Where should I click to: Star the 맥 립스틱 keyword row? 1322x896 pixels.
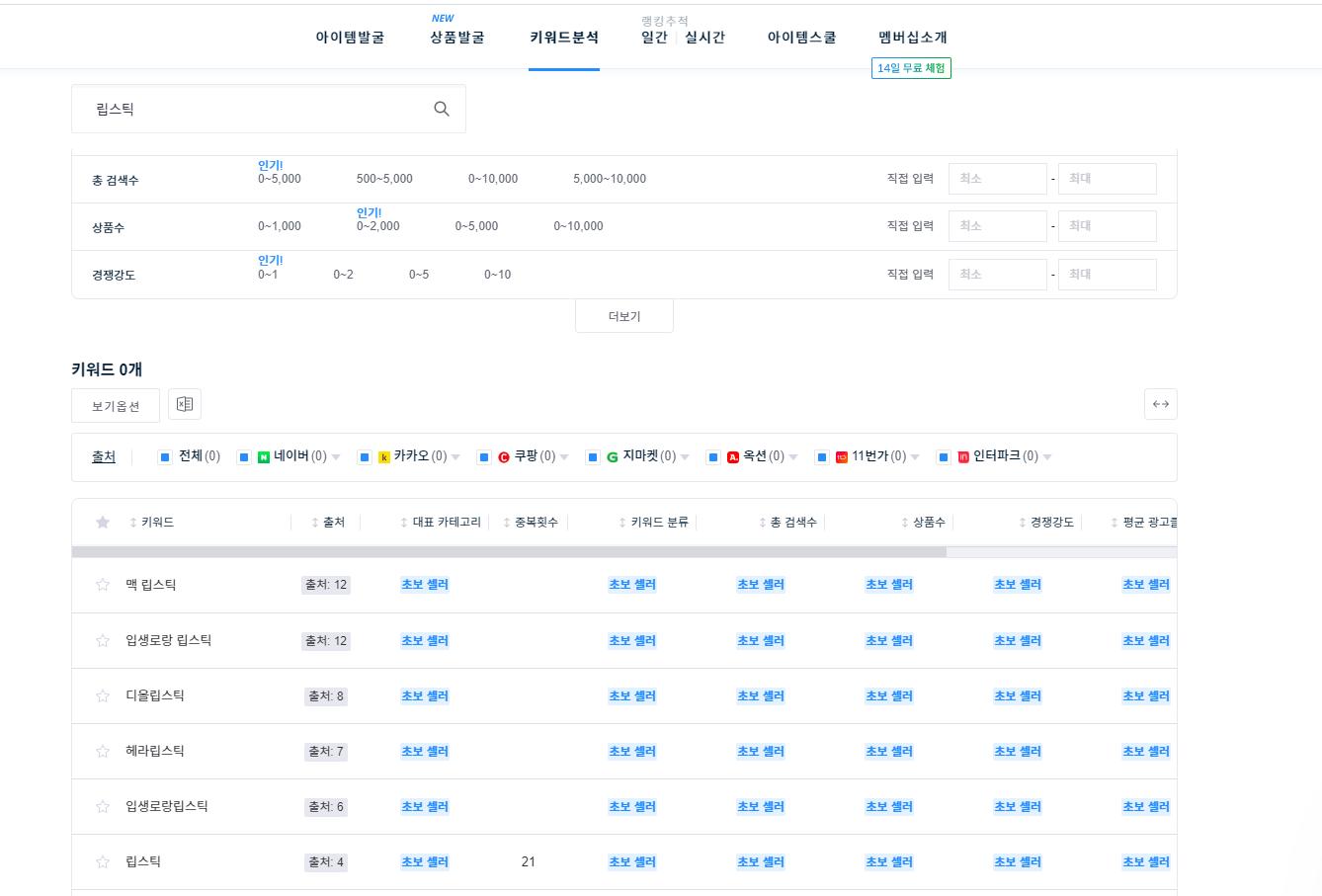click(x=103, y=584)
